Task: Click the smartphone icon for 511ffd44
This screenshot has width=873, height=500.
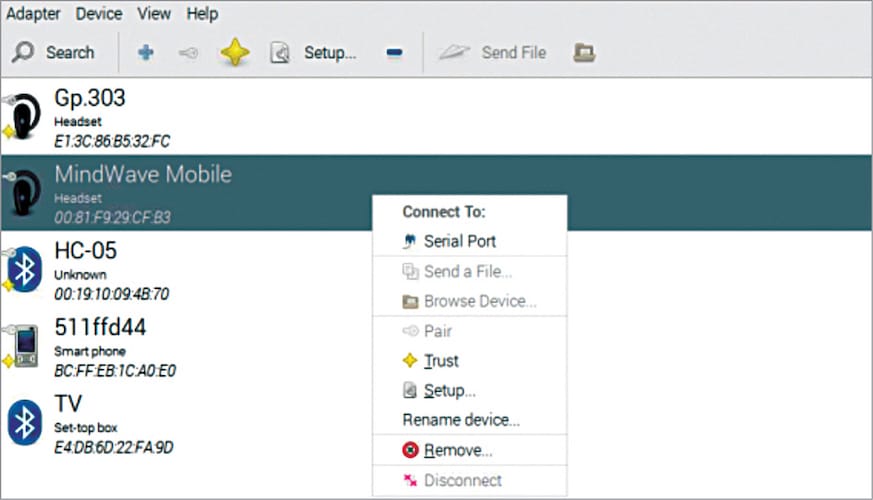Action: [24, 345]
